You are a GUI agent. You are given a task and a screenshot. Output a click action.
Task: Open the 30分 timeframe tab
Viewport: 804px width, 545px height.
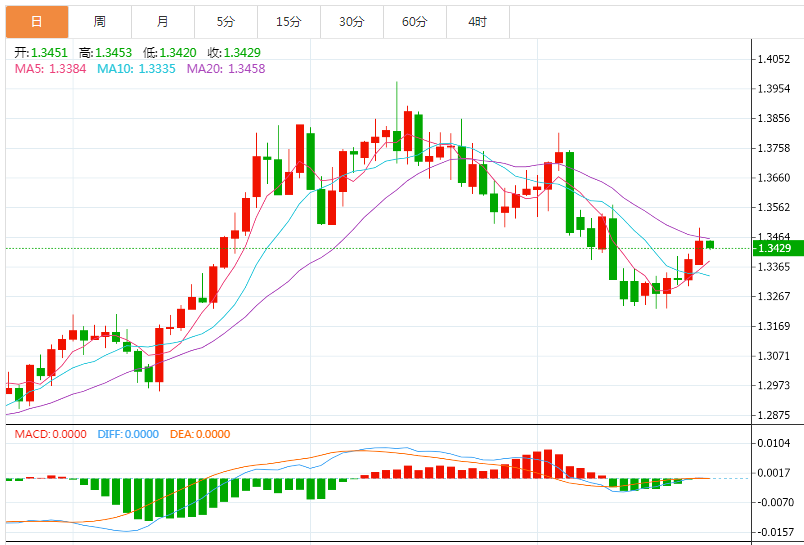click(x=352, y=22)
